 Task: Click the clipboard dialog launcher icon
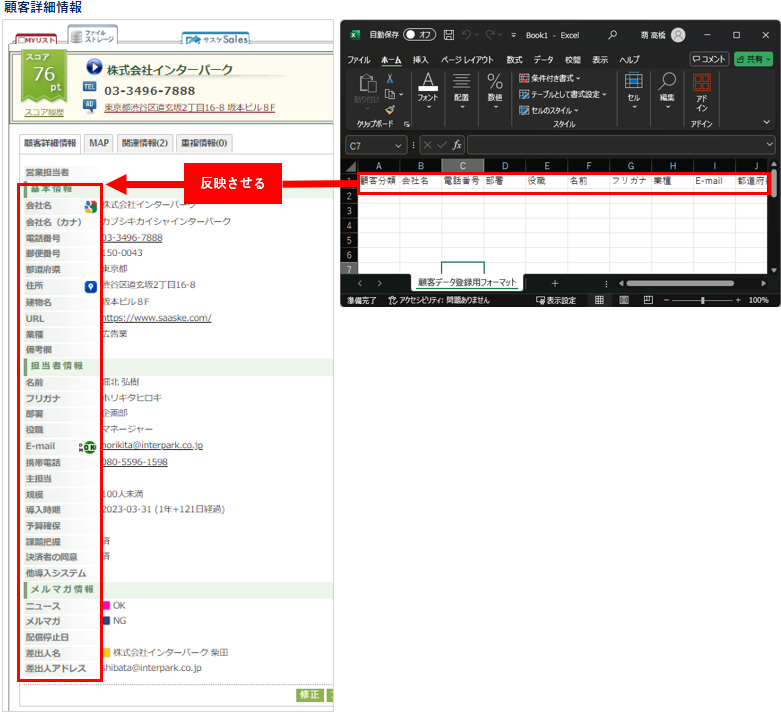point(407,124)
